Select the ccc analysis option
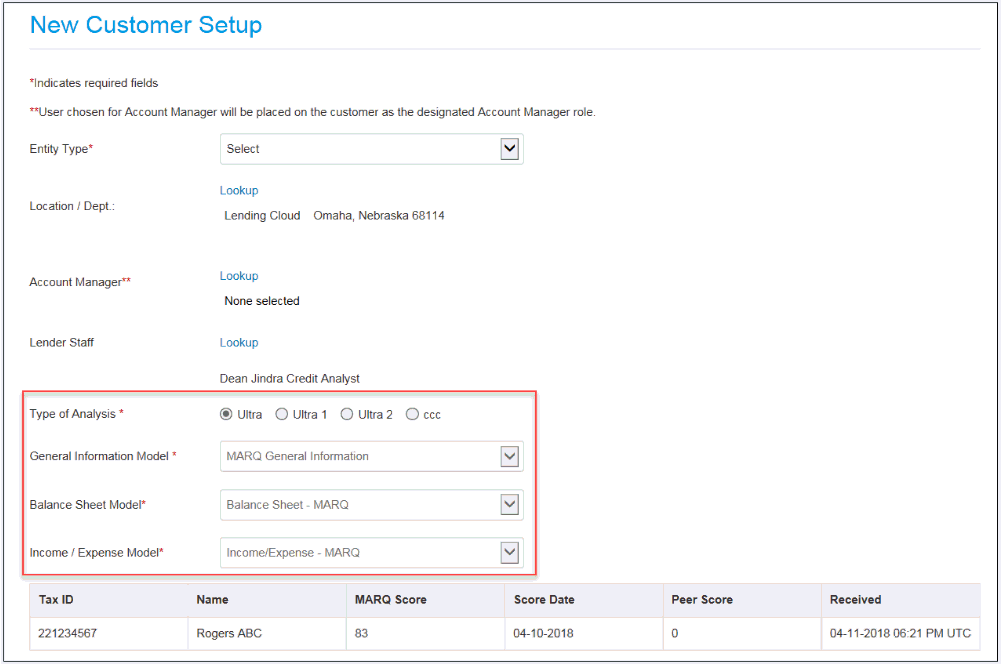Image resolution: width=1001 pixels, height=664 pixels. [x=412, y=413]
